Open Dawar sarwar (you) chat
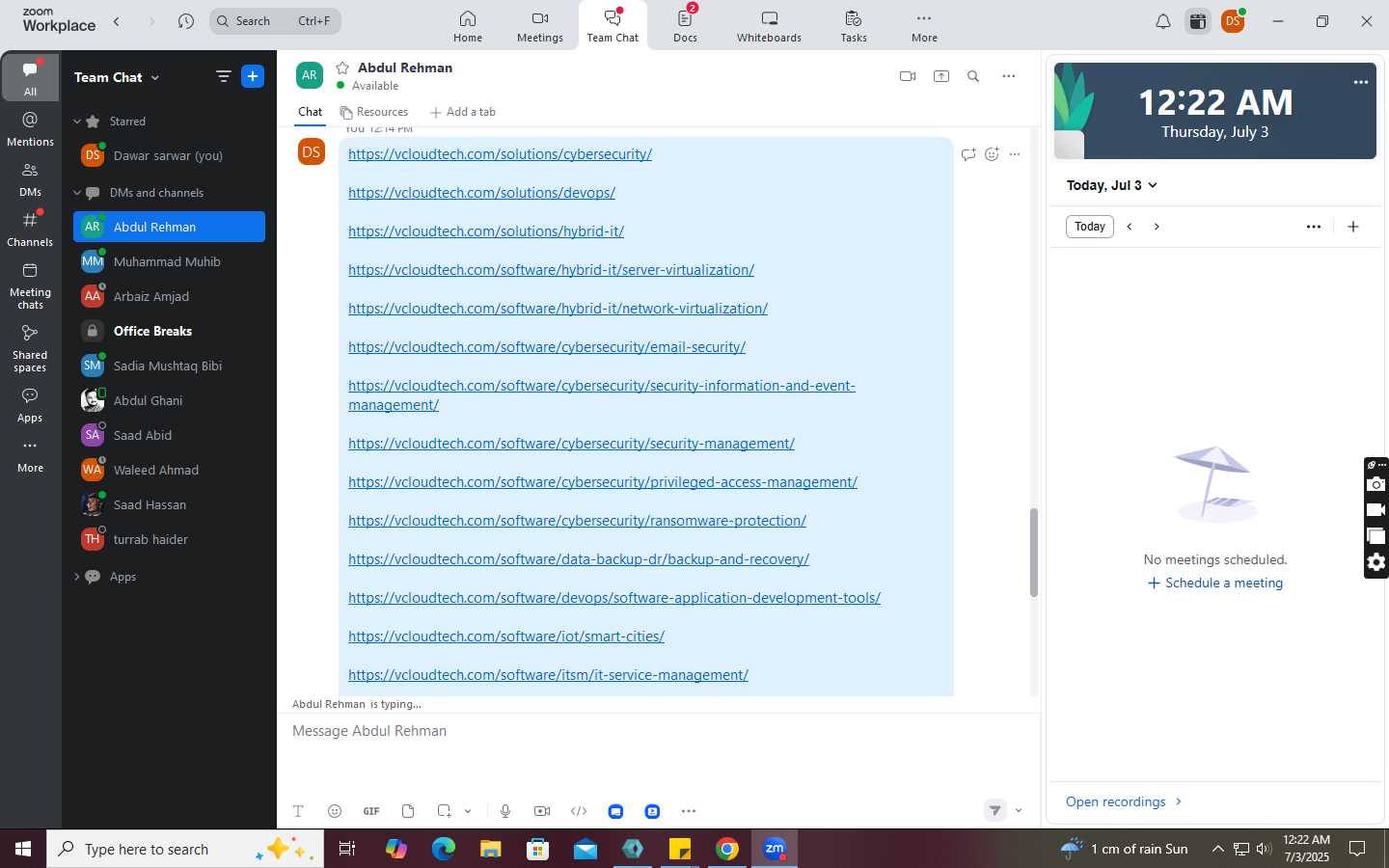The width and height of the screenshot is (1389, 868). (x=169, y=155)
